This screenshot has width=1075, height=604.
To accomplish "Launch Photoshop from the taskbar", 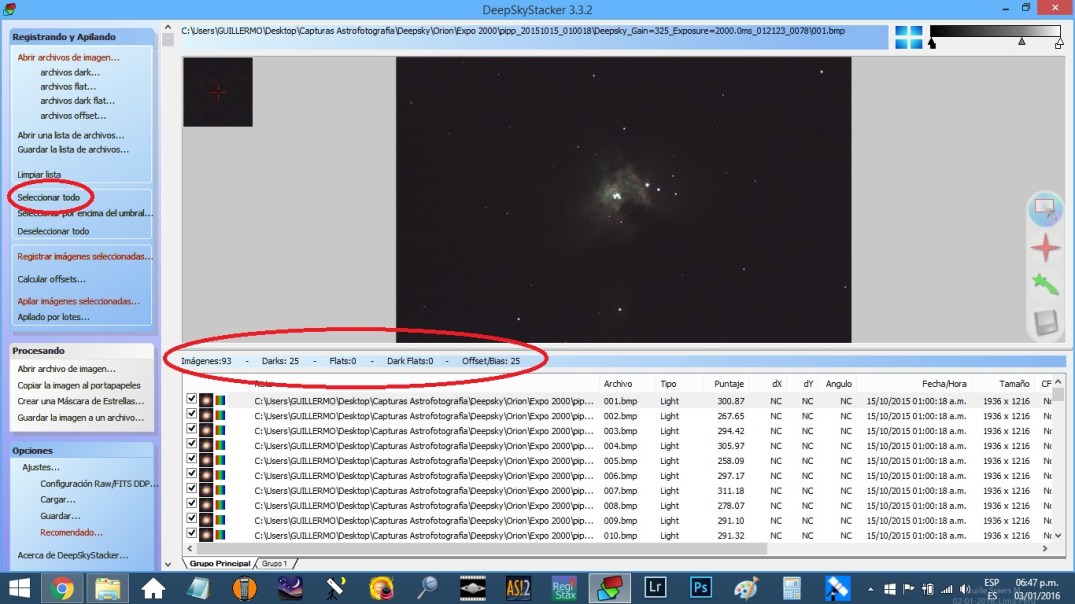I will (700, 588).
